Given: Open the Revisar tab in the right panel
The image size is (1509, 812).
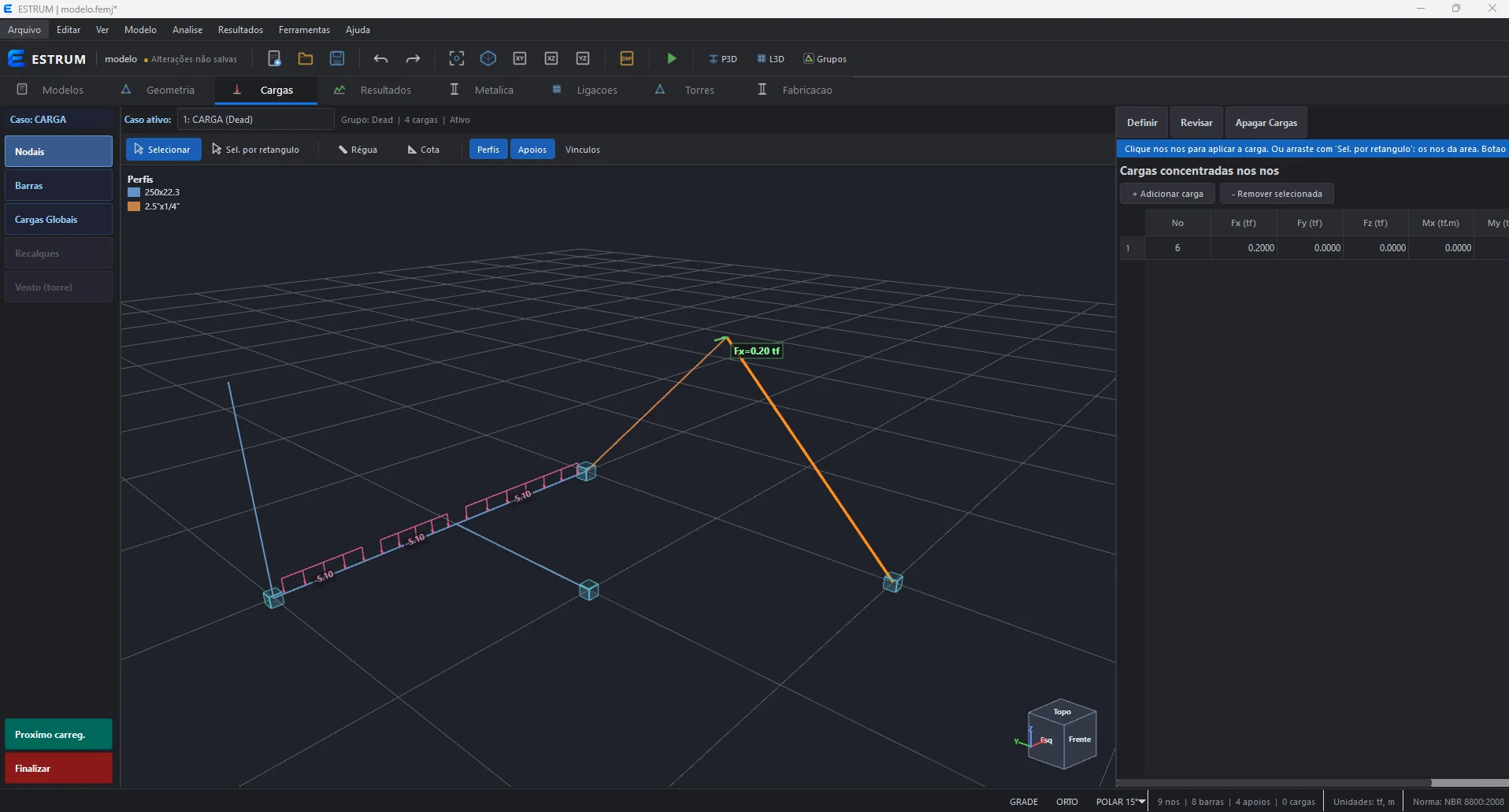Looking at the screenshot, I should [x=1196, y=123].
